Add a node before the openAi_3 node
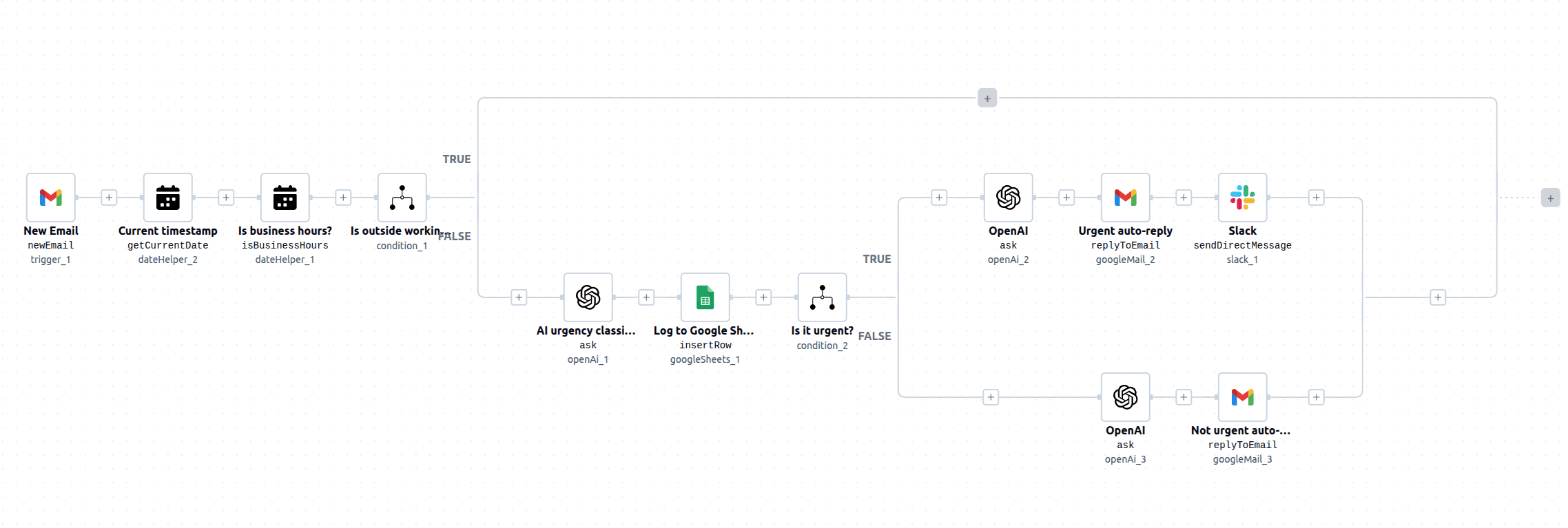 tap(989, 397)
